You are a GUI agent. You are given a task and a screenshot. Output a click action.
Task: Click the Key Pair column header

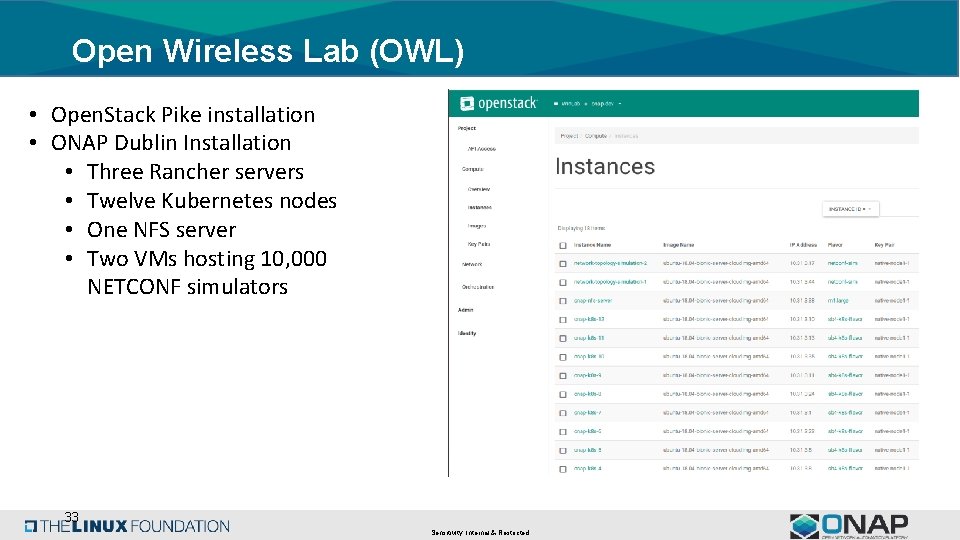pyautogui.click(x=884, y=245)
